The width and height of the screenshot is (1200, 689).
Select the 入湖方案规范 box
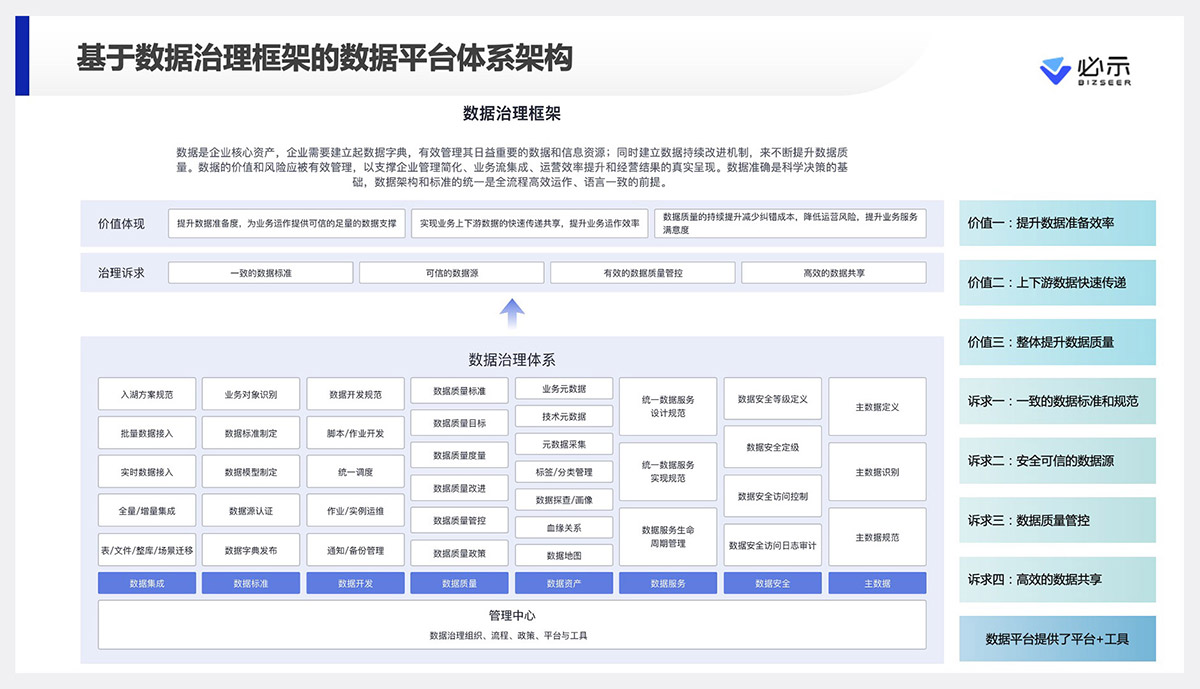click(x=147, y=395)
